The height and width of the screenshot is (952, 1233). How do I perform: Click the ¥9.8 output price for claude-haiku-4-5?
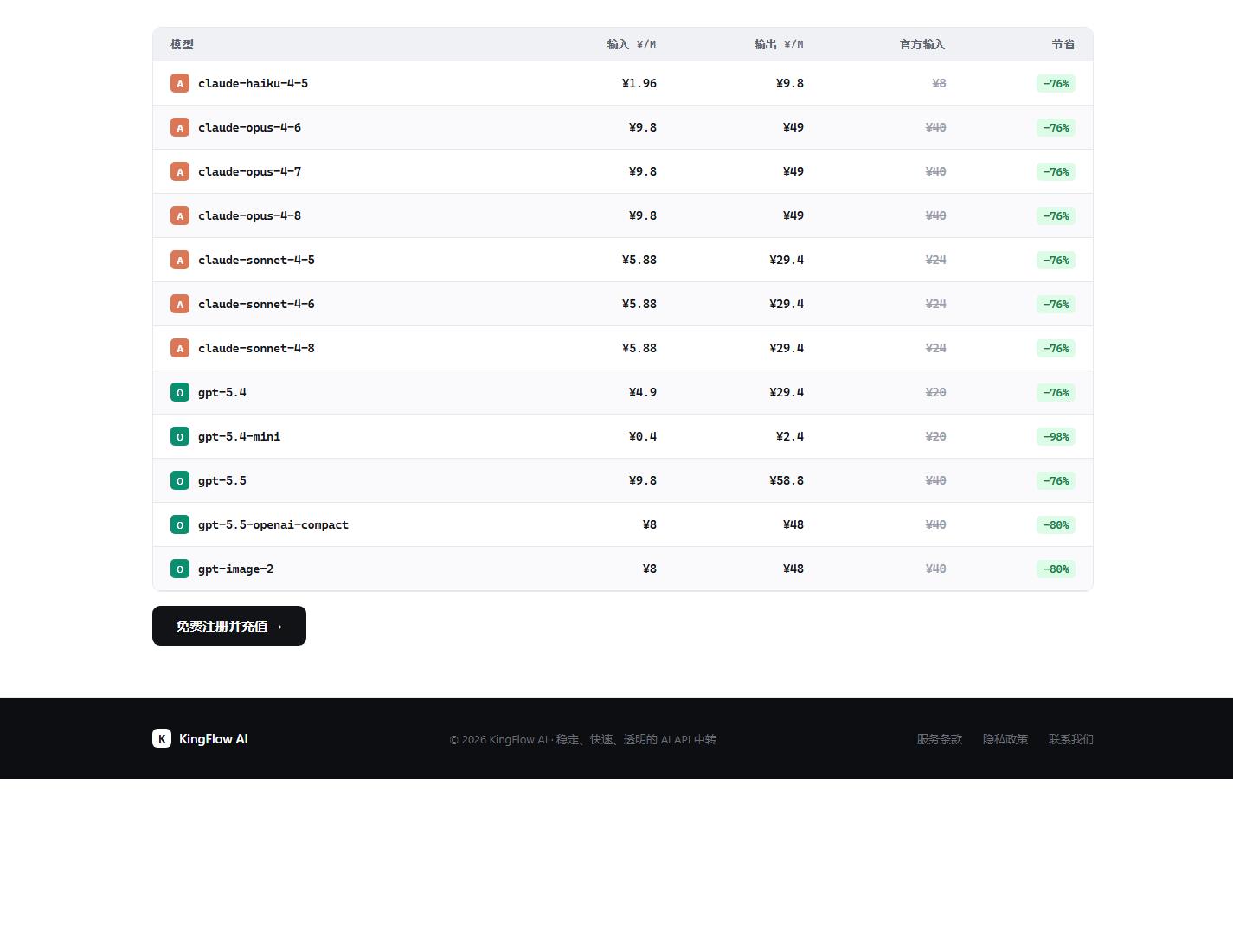point(790,83)
